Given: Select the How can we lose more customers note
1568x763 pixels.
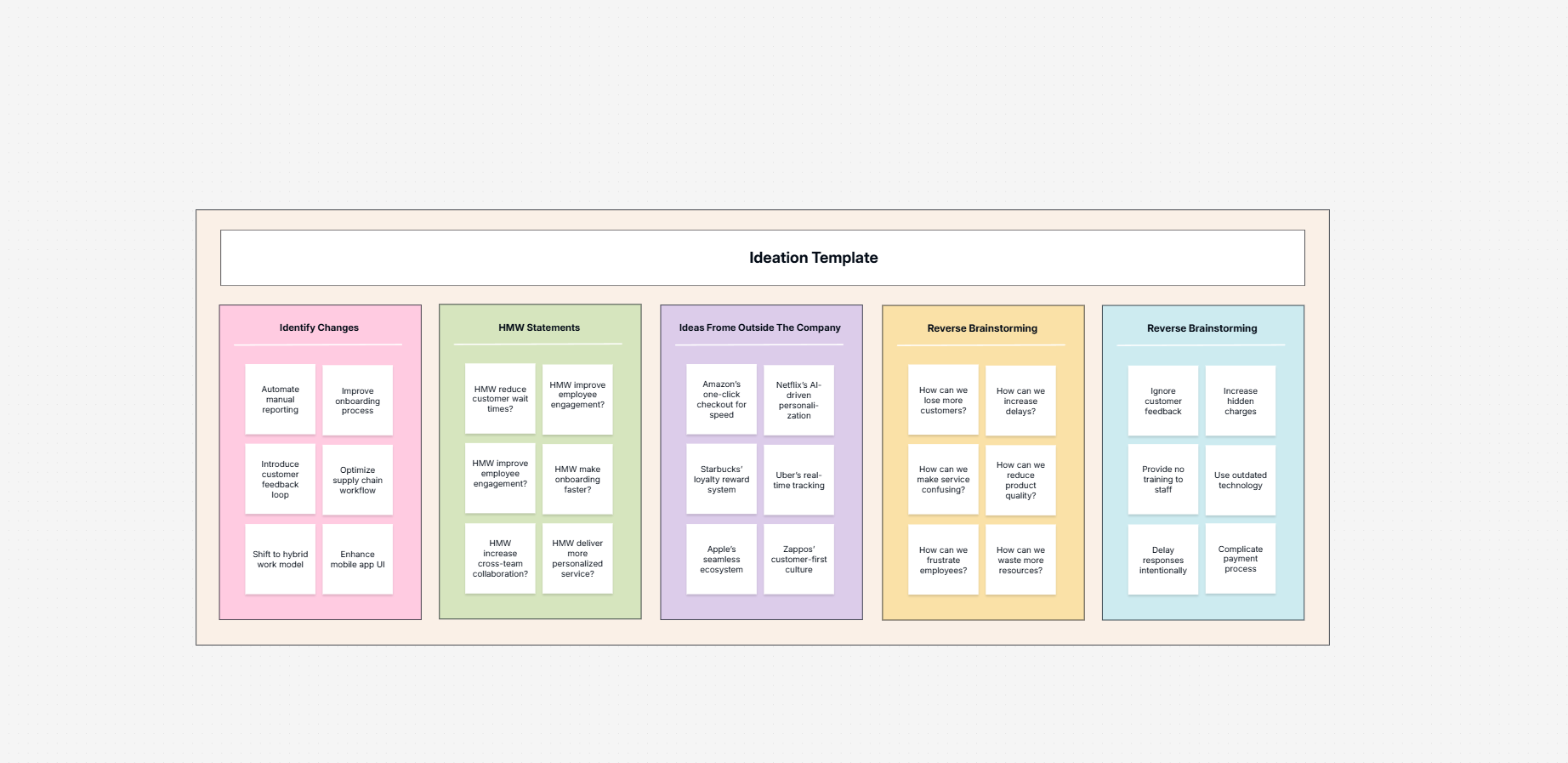Looking at the screenshot, I should pyautogui.click(x=943, y=400).
